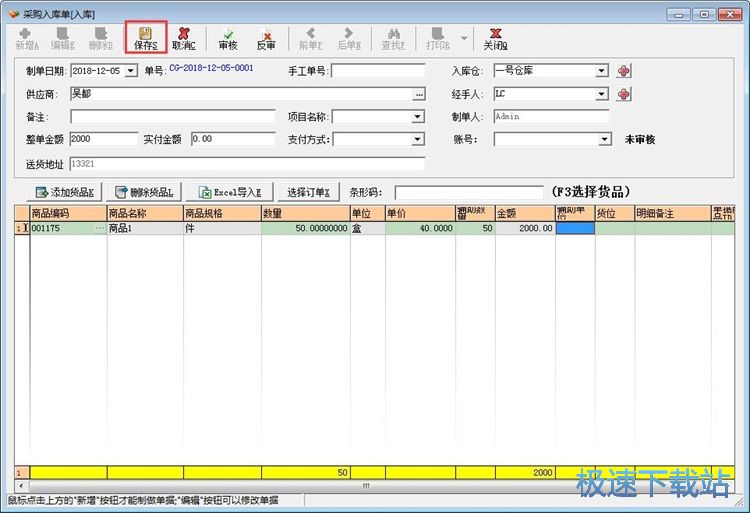Click the 货位 column header
750x513 pixels.
(615, 213)
